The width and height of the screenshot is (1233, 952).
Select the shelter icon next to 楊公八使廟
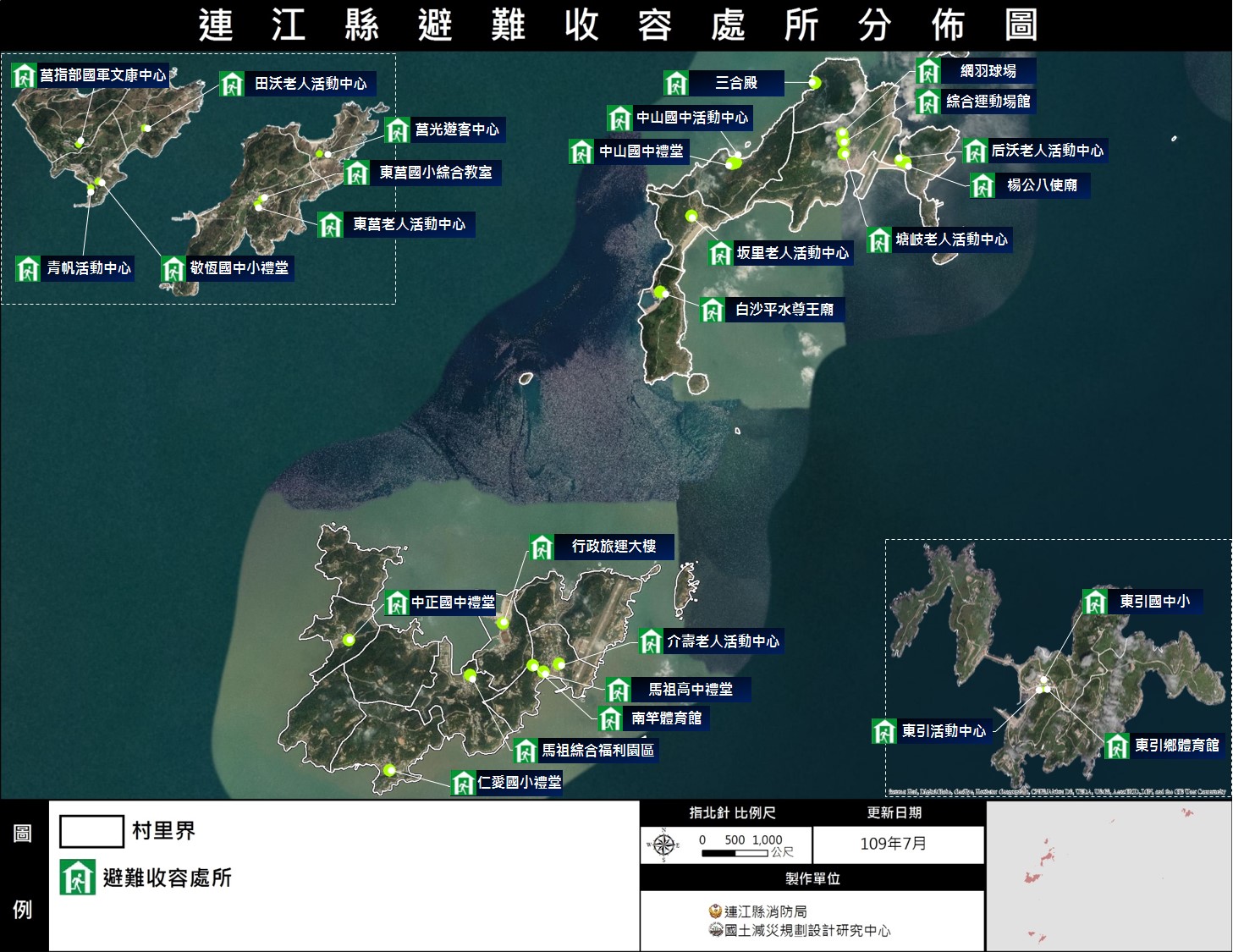983,185
